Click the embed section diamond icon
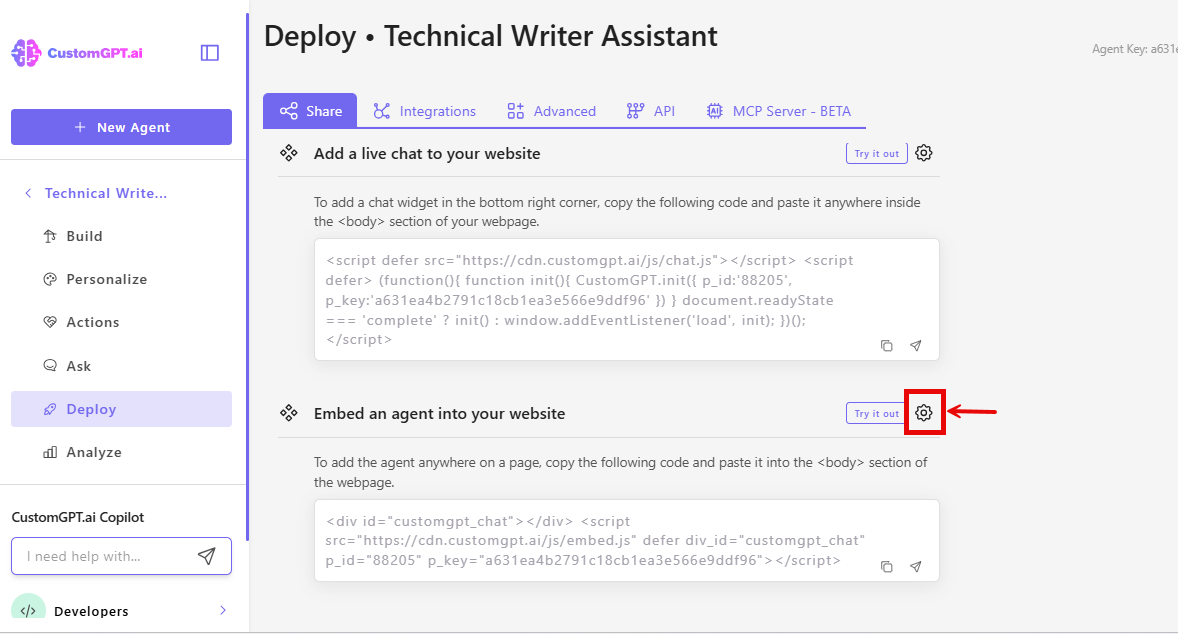This screenshot has height=634, width=1178. pyautogui.click(x=288, y=413)
